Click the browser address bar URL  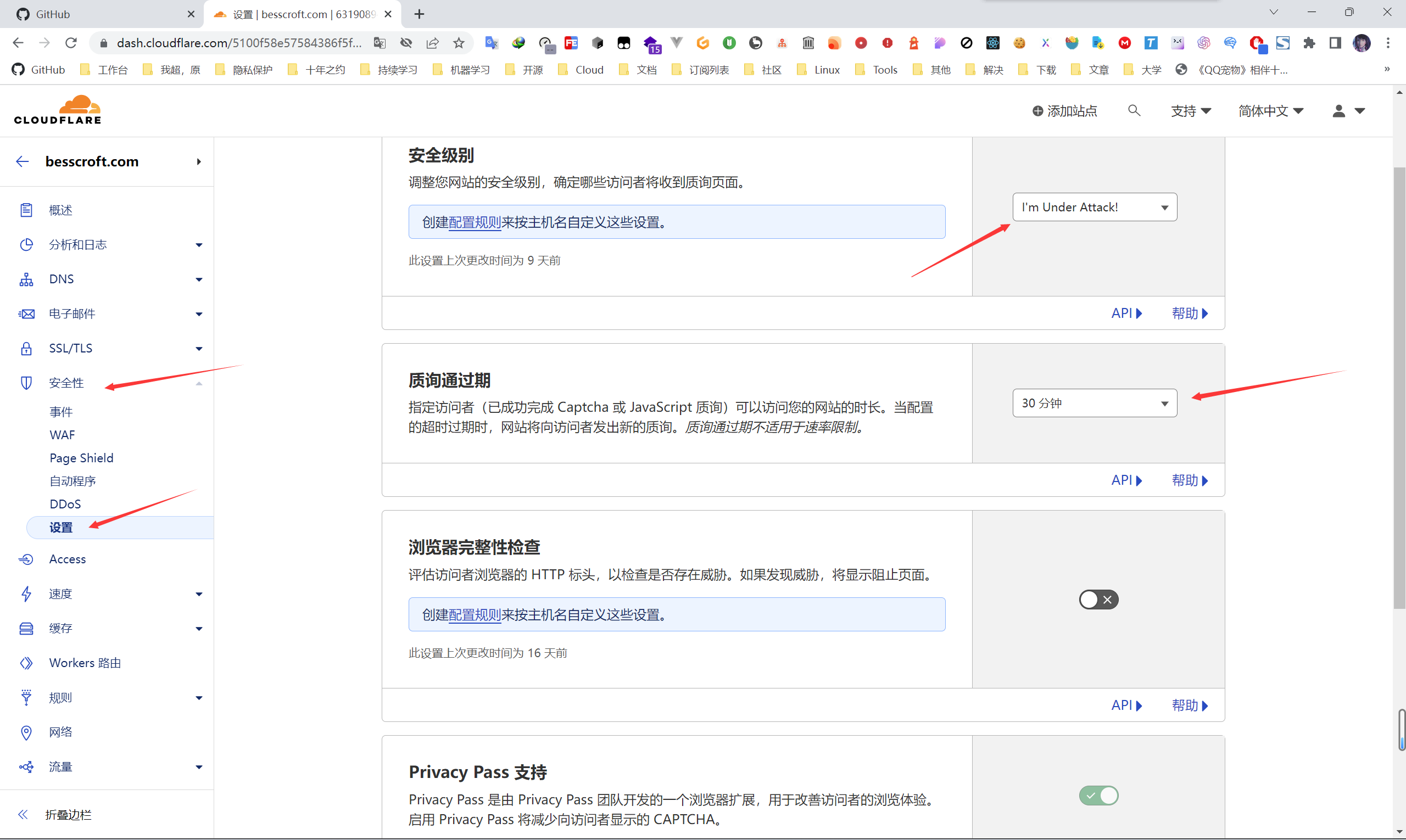pos(239,43)
